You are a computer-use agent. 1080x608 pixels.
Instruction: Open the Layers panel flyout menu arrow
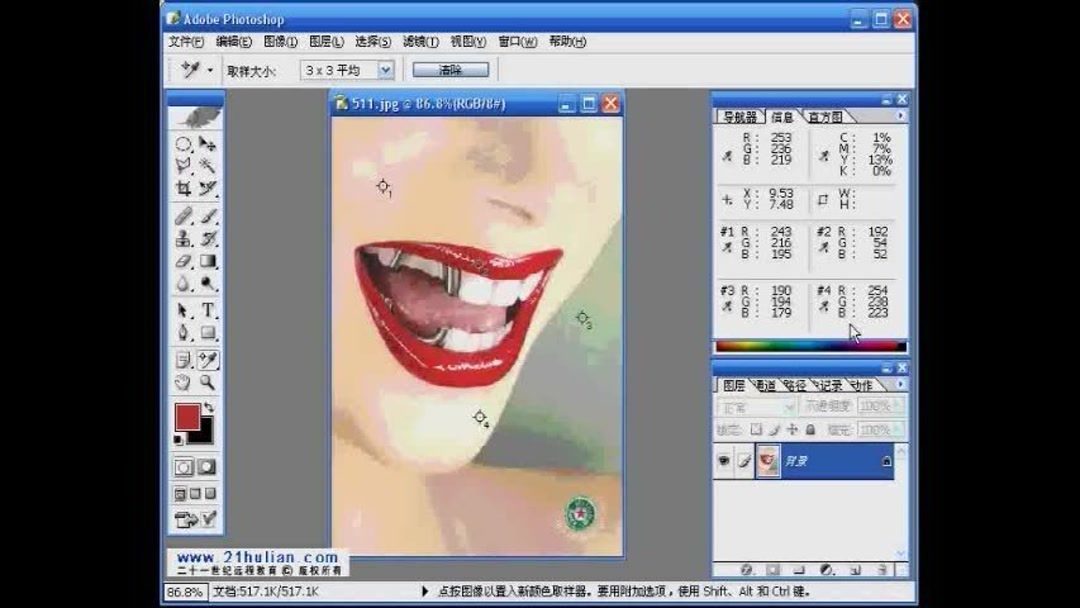point(901,383)
